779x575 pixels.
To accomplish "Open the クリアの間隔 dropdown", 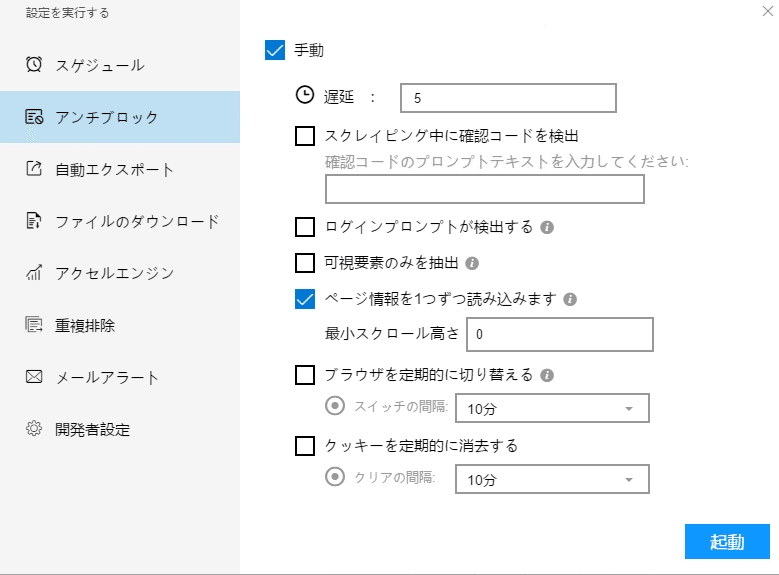I will [551, 480].
